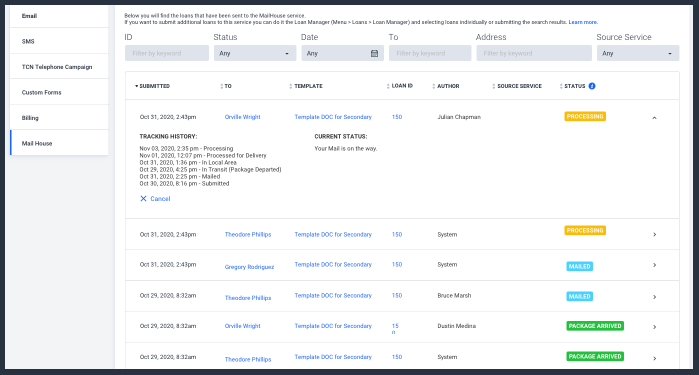Sort table by Source Service column

tap(517, 86)
